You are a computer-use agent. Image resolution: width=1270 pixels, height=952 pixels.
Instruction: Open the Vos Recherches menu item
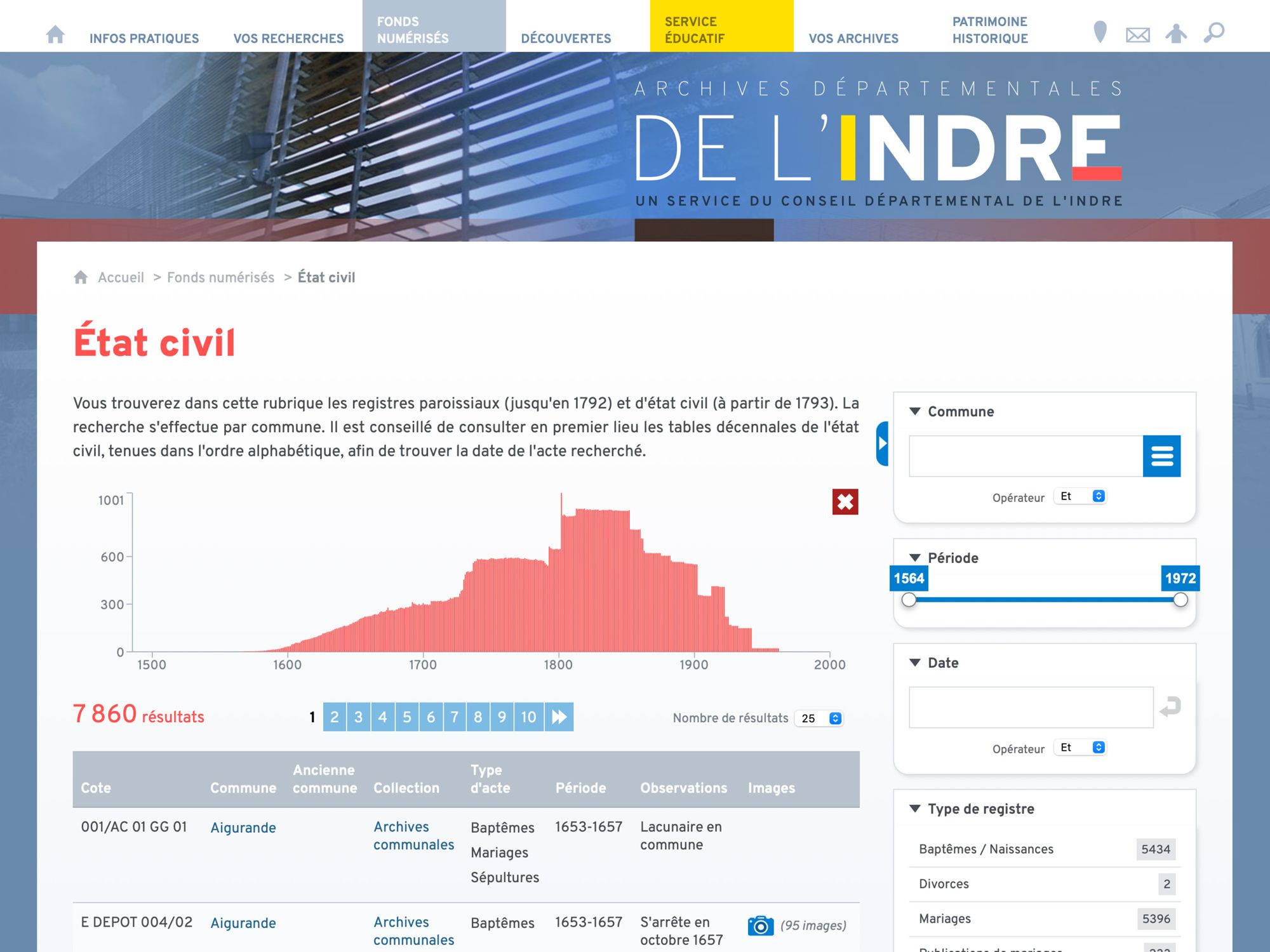coord(288,38)
